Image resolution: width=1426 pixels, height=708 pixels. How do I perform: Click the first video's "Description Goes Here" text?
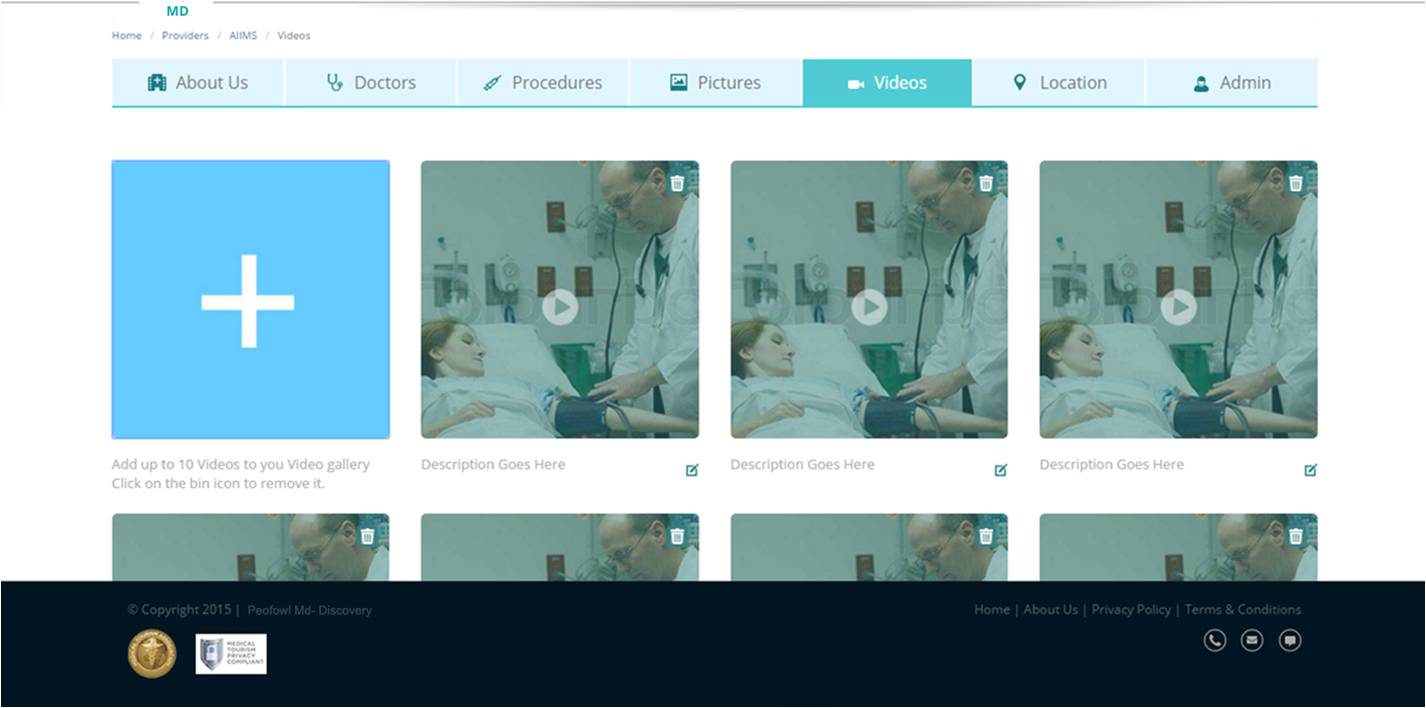(x=493, y=464)
